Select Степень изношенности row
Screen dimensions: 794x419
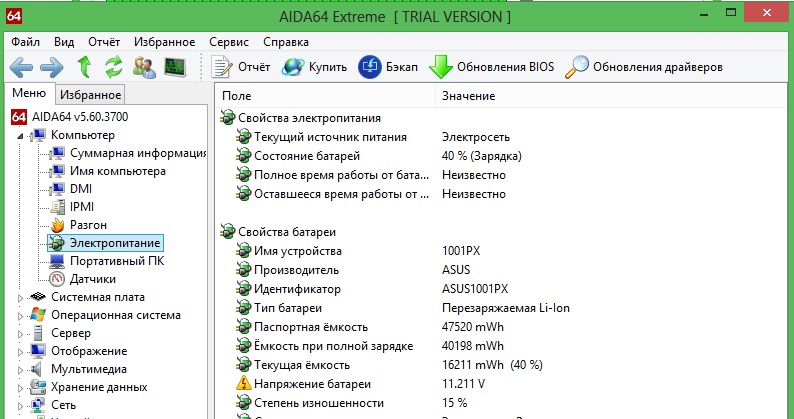click(351, 403)
